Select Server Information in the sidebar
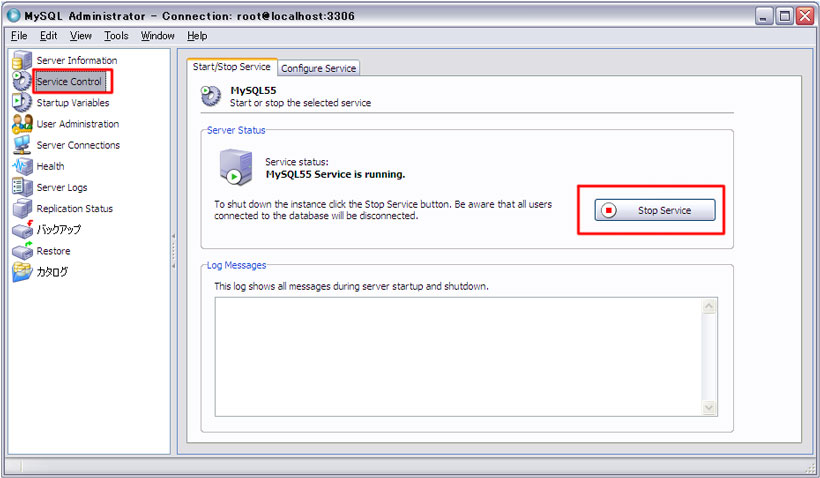This screenshot has width=820, height=478. 77,60
